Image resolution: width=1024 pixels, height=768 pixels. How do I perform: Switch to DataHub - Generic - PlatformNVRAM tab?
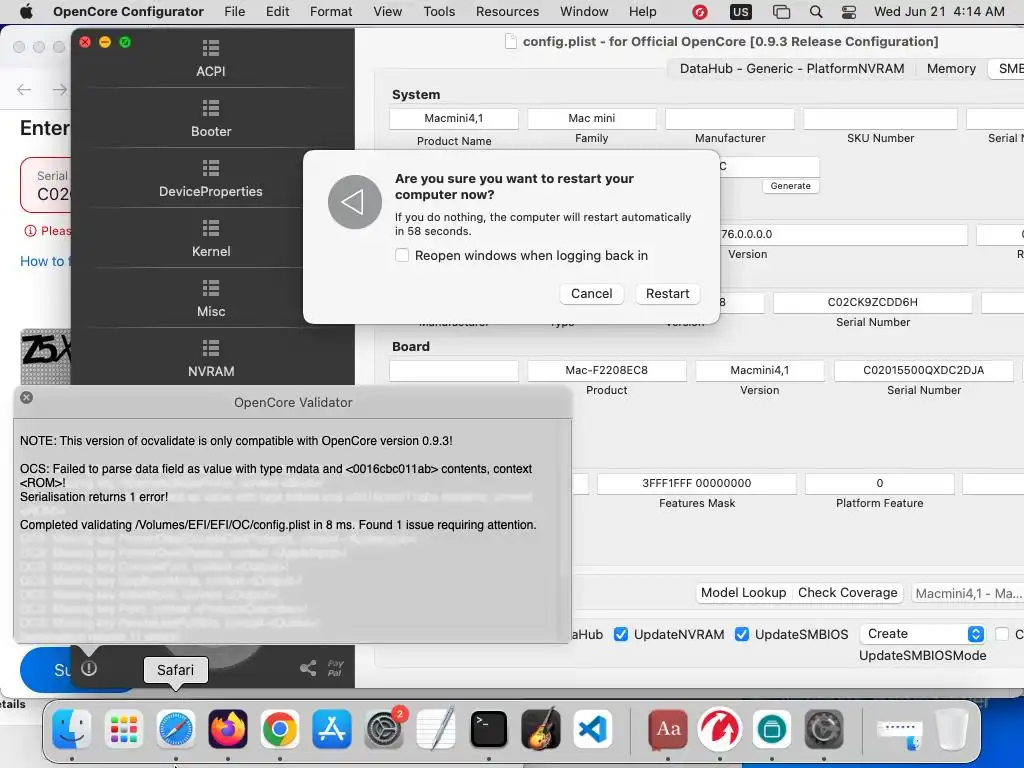pyautogui.click(x=792, y=69)
